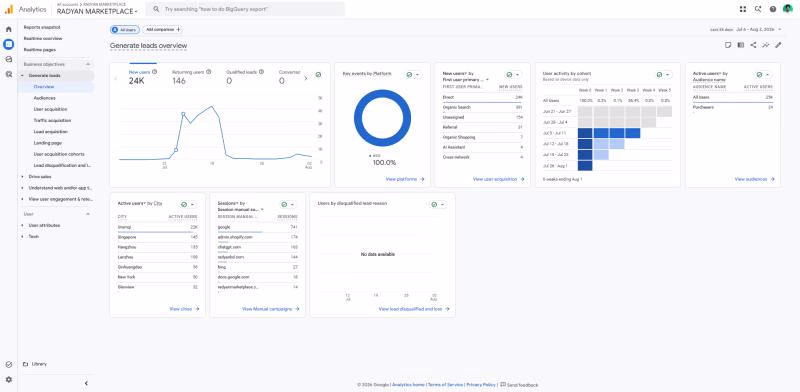Follow the View user acquisition link
This screenshot has height=392, width=800.
point(498,179)
